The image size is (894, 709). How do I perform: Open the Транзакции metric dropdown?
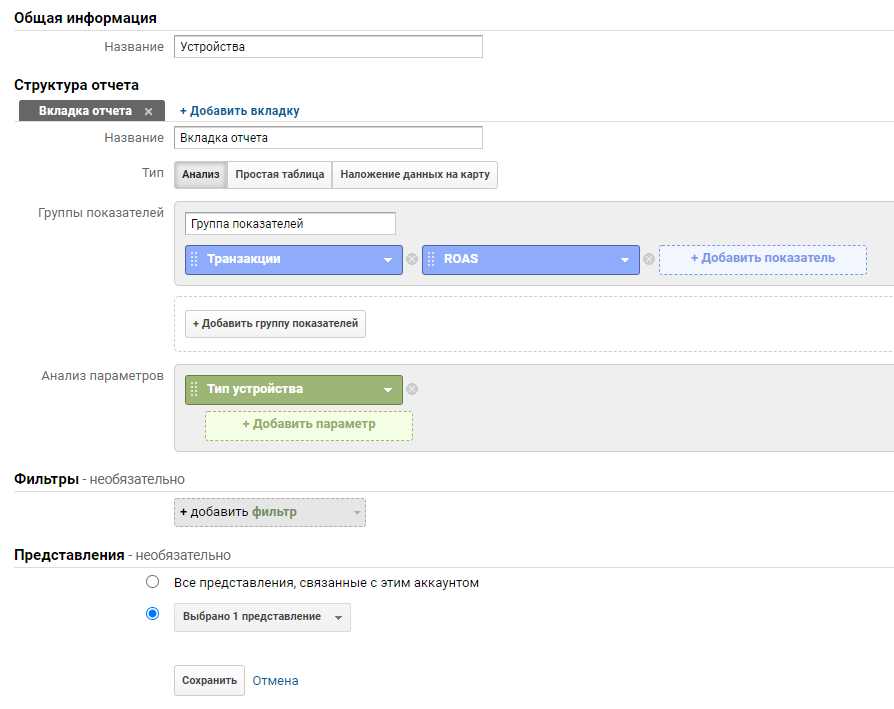[388, 259]
